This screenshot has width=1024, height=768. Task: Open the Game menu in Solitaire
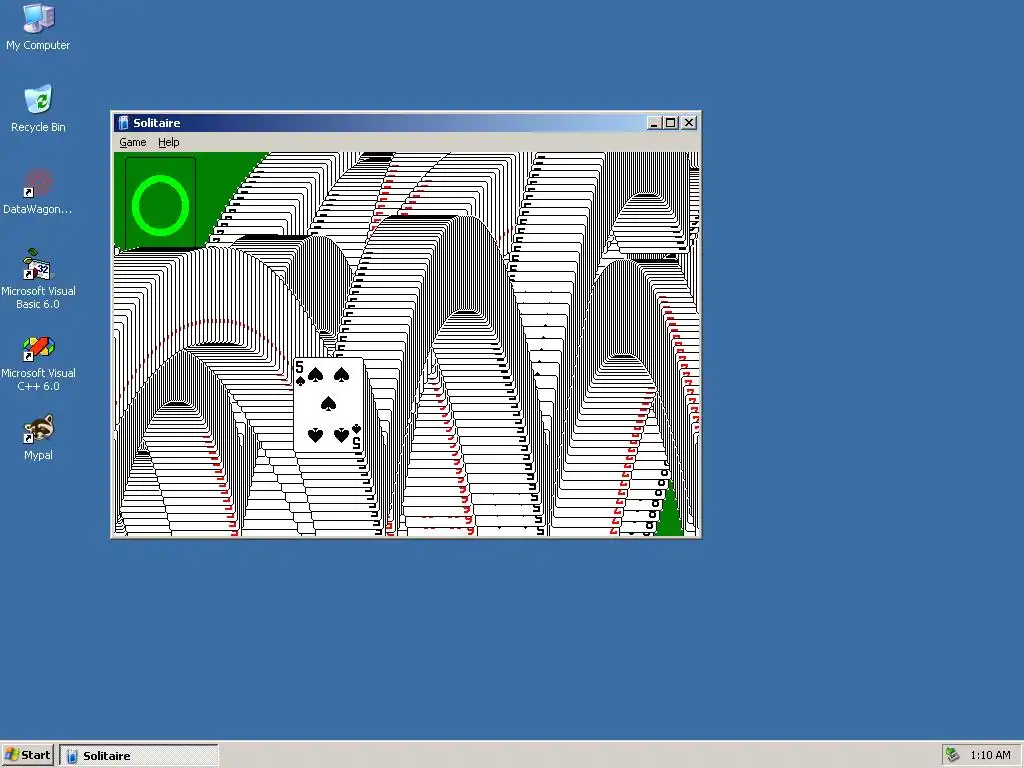pyautogui.click(x=133, y=142)
